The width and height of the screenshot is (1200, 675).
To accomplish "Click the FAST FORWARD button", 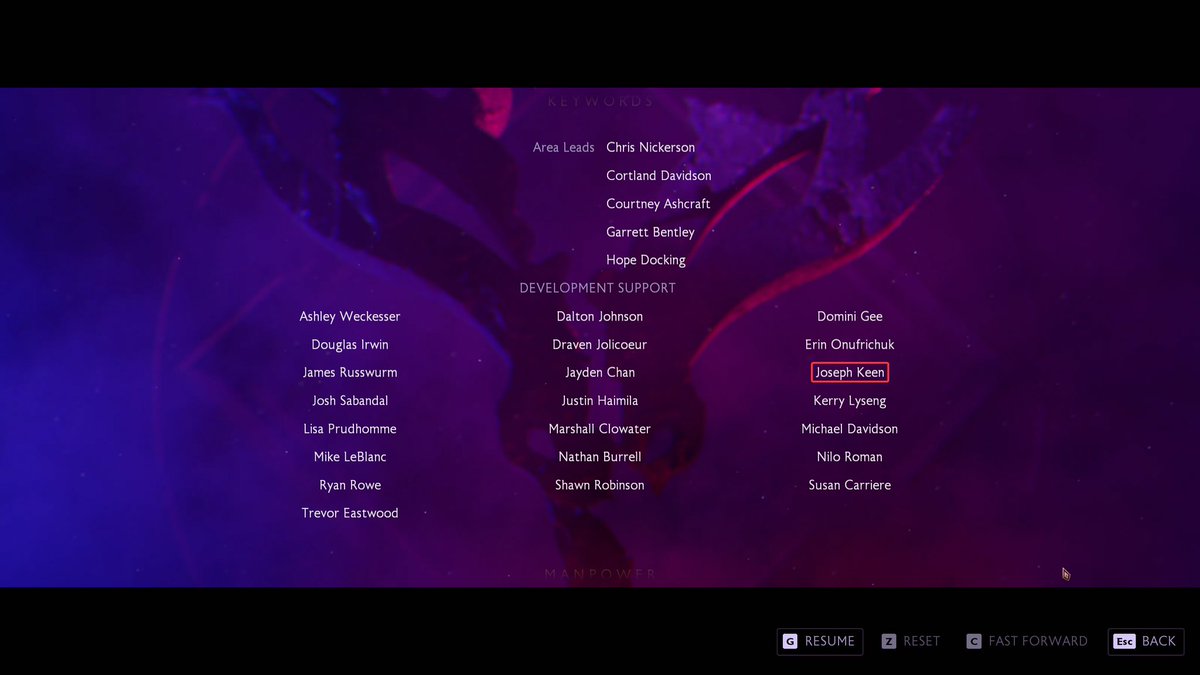I will coord(1027,641).
